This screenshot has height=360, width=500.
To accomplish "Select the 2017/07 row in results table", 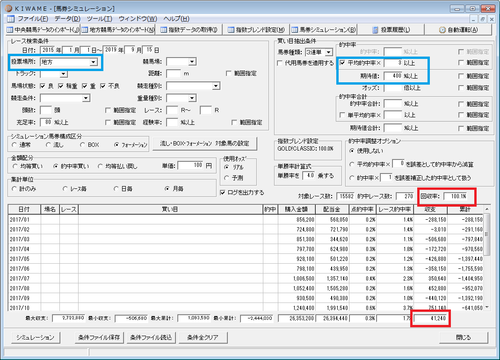I will (x=246, y=278).
